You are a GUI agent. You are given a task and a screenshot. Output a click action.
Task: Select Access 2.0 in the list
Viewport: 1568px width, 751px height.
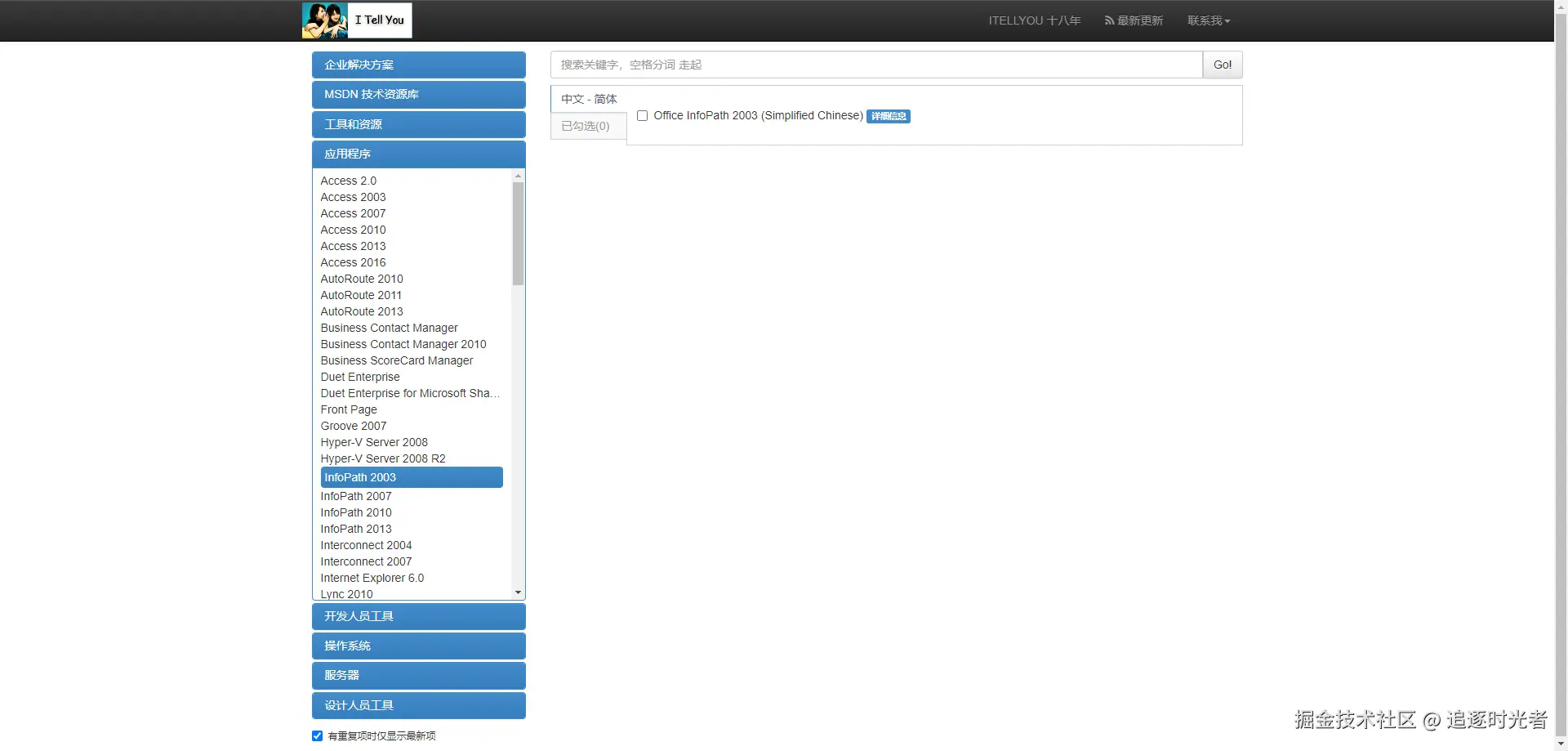[x=349, y=181]
